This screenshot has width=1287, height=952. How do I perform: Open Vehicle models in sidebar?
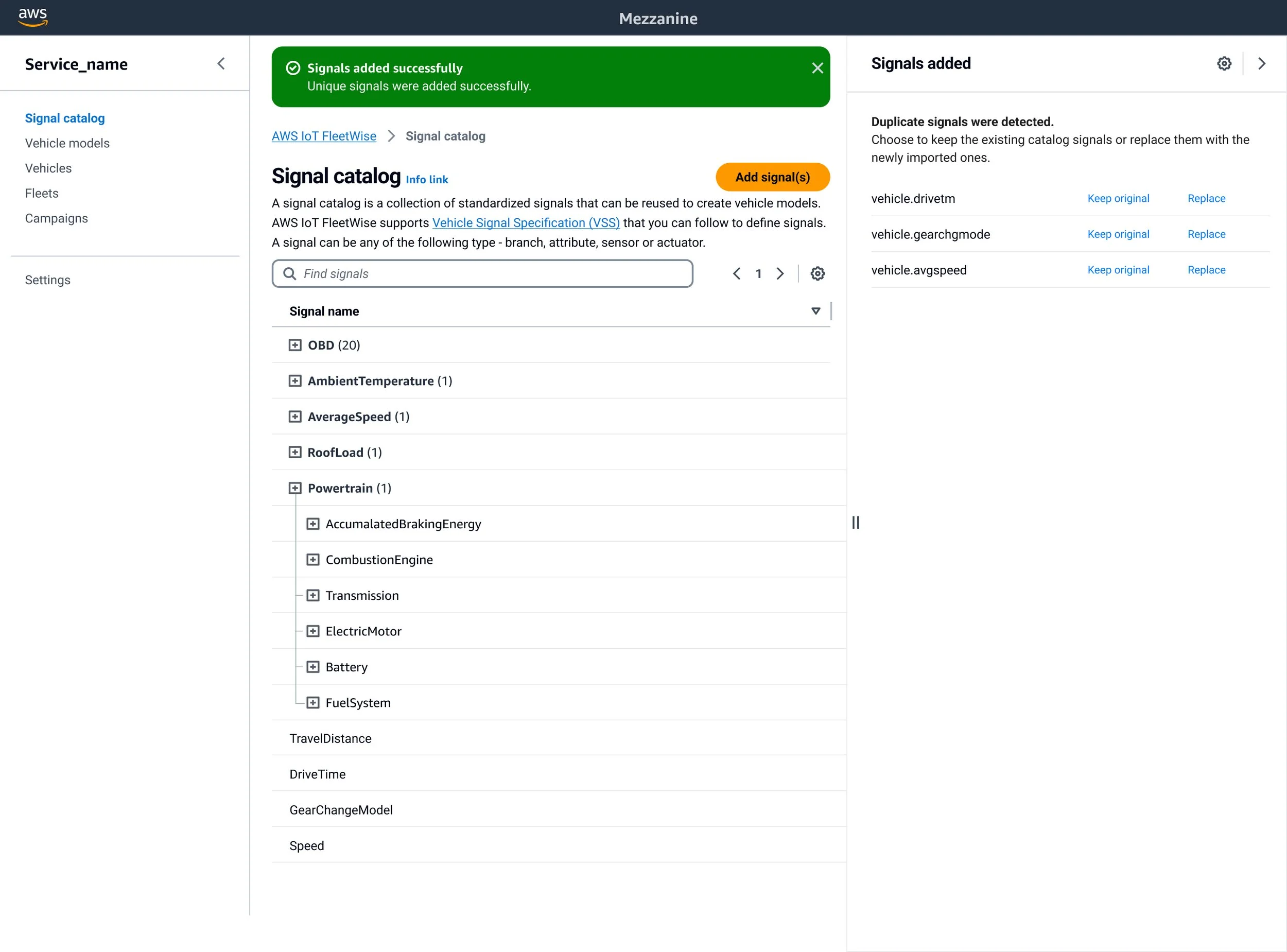(67, 143)
